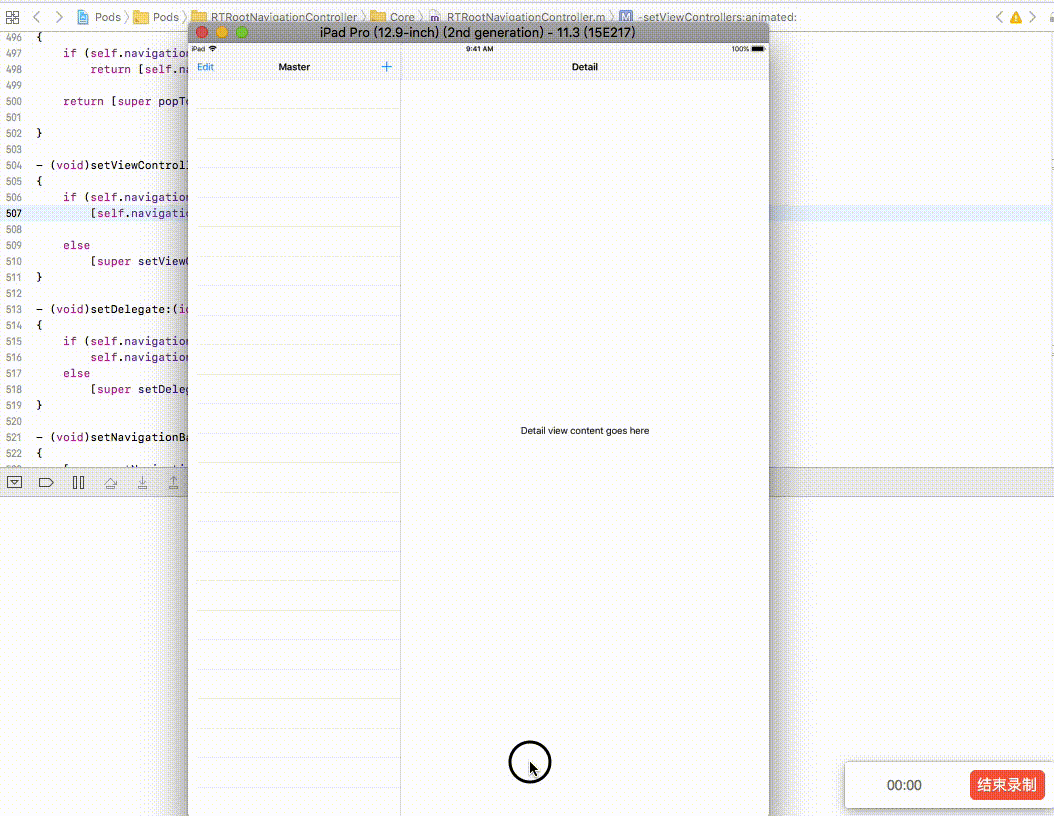Open the Pods project in jump bar
The height and width of the screenshot is (816, 1054).
pyautogui.click(x=99, y=17)
